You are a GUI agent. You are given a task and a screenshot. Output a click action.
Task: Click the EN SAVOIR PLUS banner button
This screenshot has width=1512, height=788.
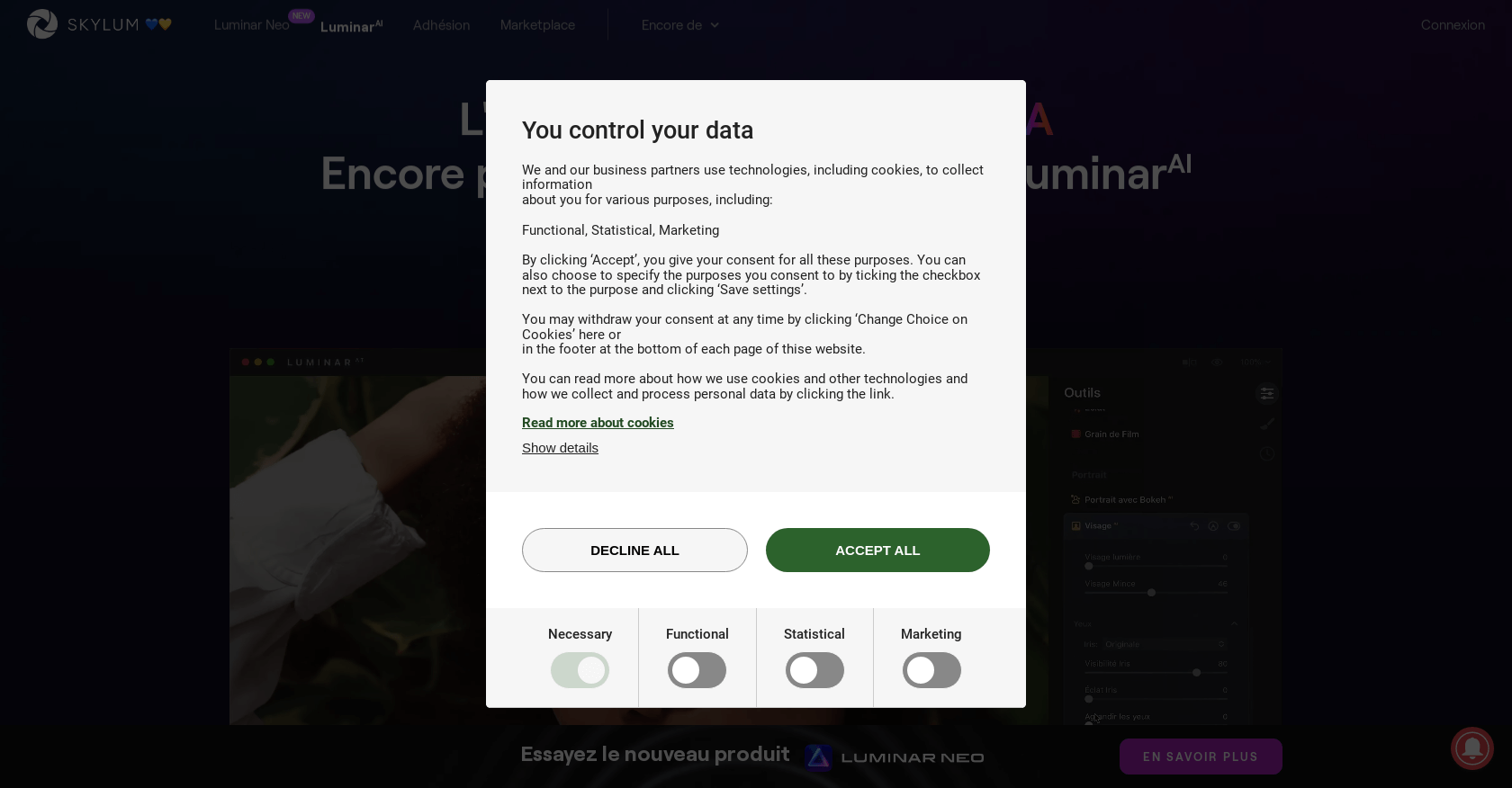coord(1201,757)
